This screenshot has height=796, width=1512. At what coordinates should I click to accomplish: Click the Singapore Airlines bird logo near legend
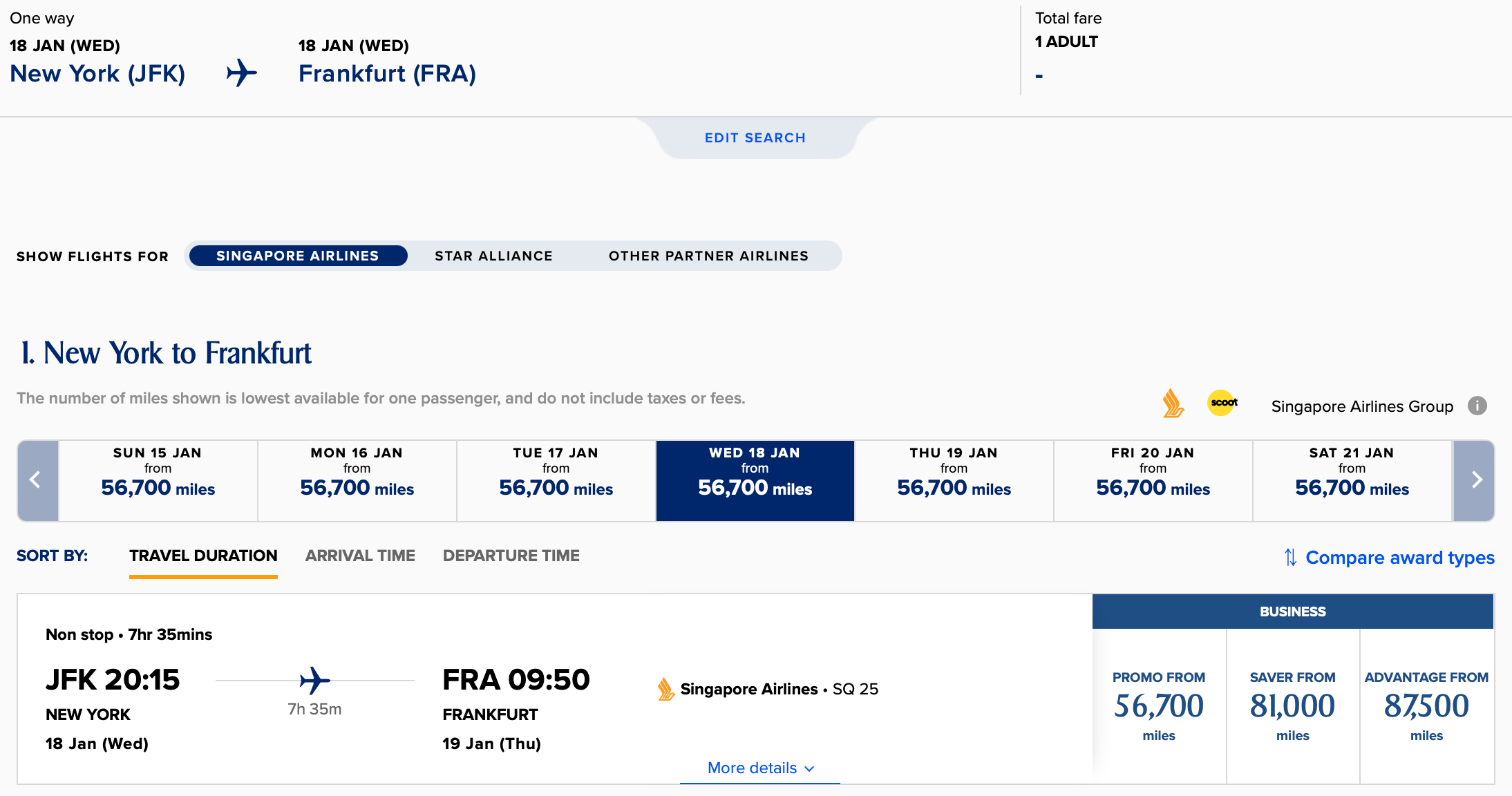[x=1173, y=403]
